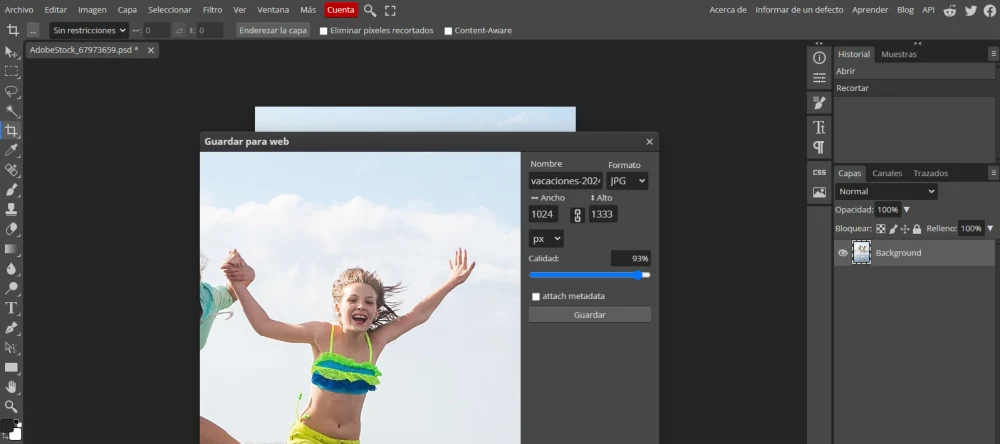Open crop presets ellipsis button
Viewport: 1000px width, 444px height.
coord(33,30)
